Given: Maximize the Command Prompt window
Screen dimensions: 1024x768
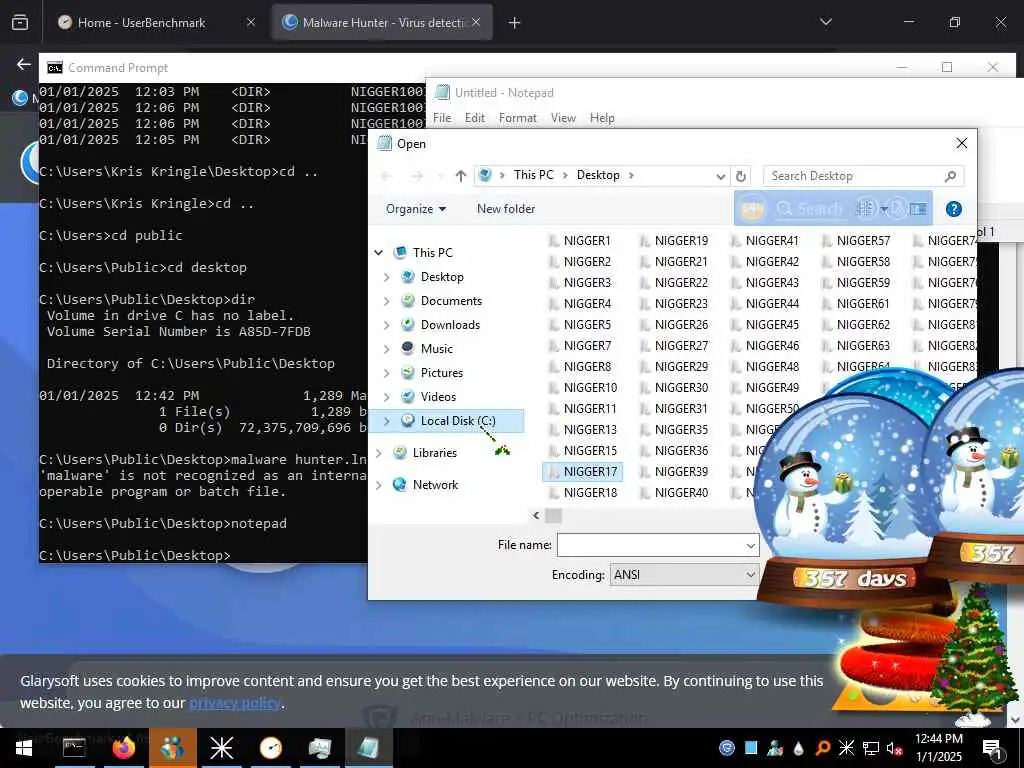Looking at the screenshot, I should 947,67.
